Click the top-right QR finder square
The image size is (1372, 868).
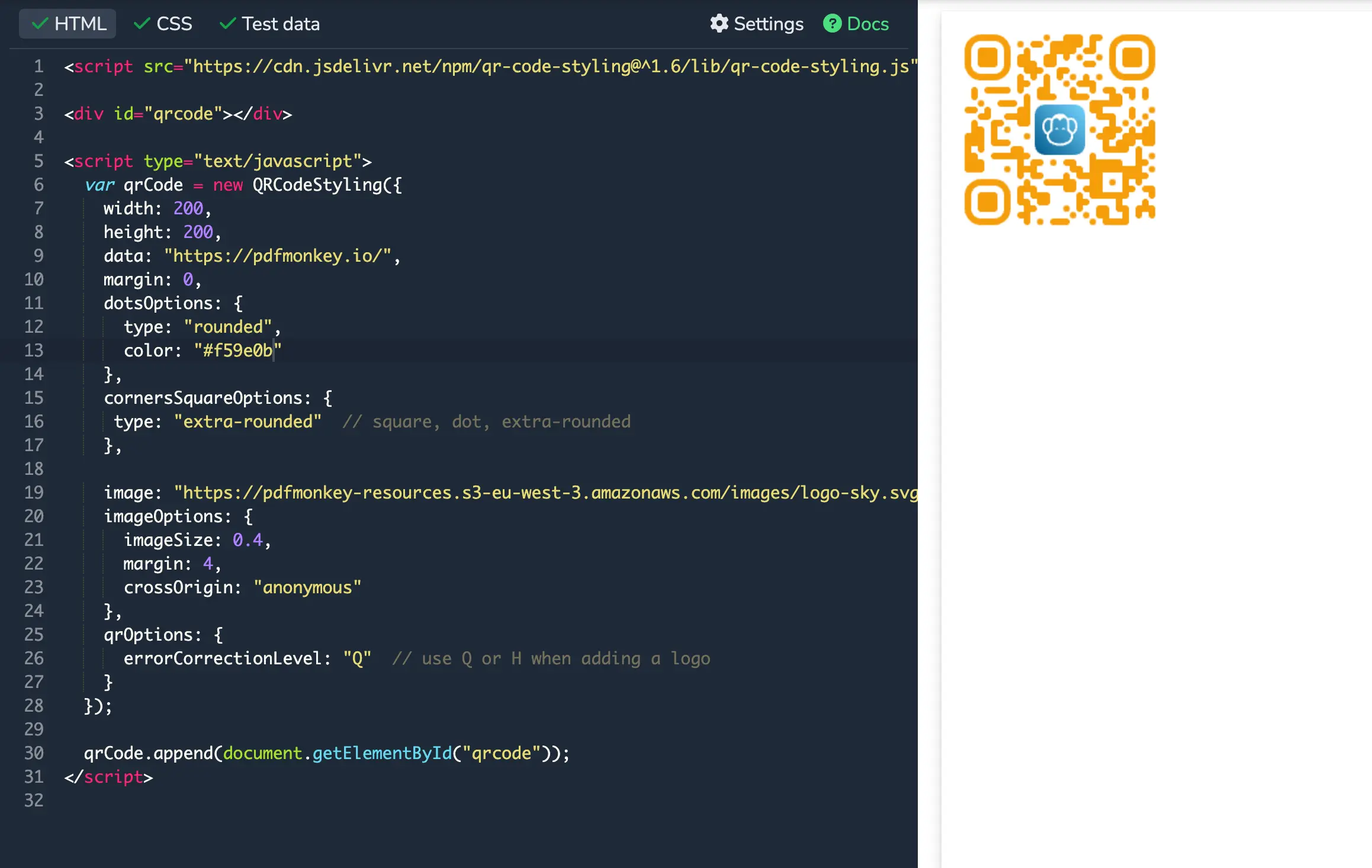pos(1132,57)
